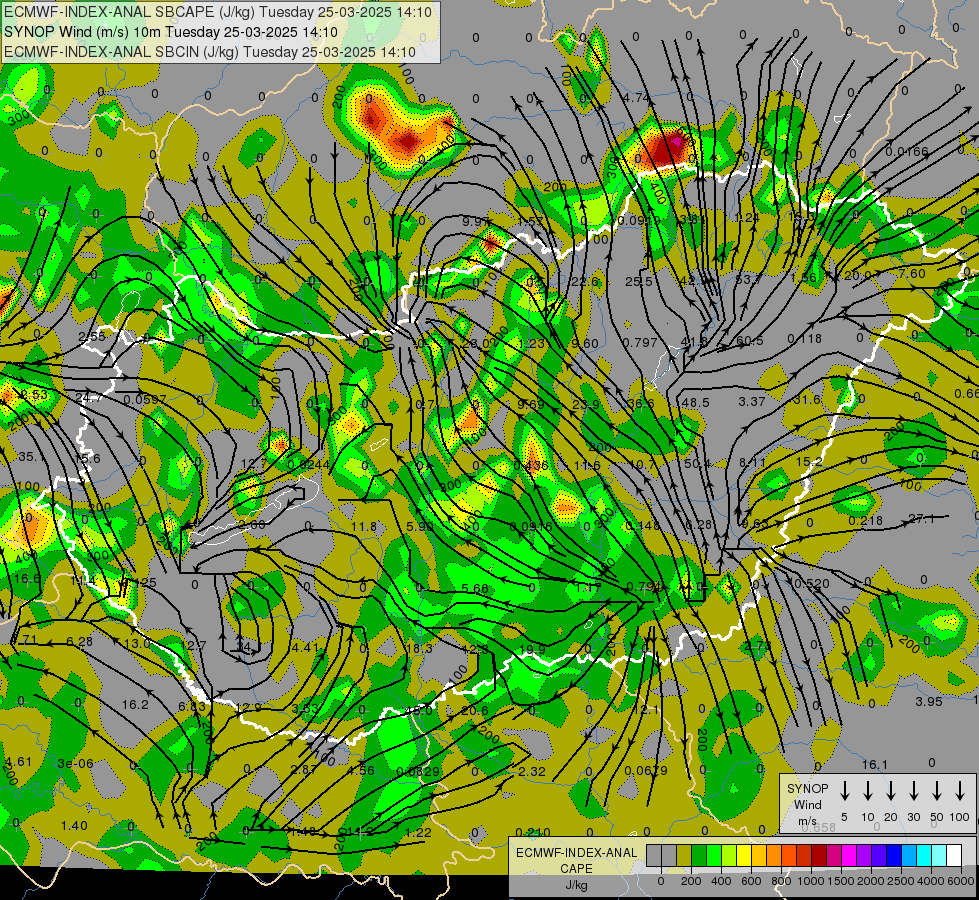Image resolution: width=979 pixels, height=900 pixels.
Task: Click the map value 2.55
Action: [92, 337]
